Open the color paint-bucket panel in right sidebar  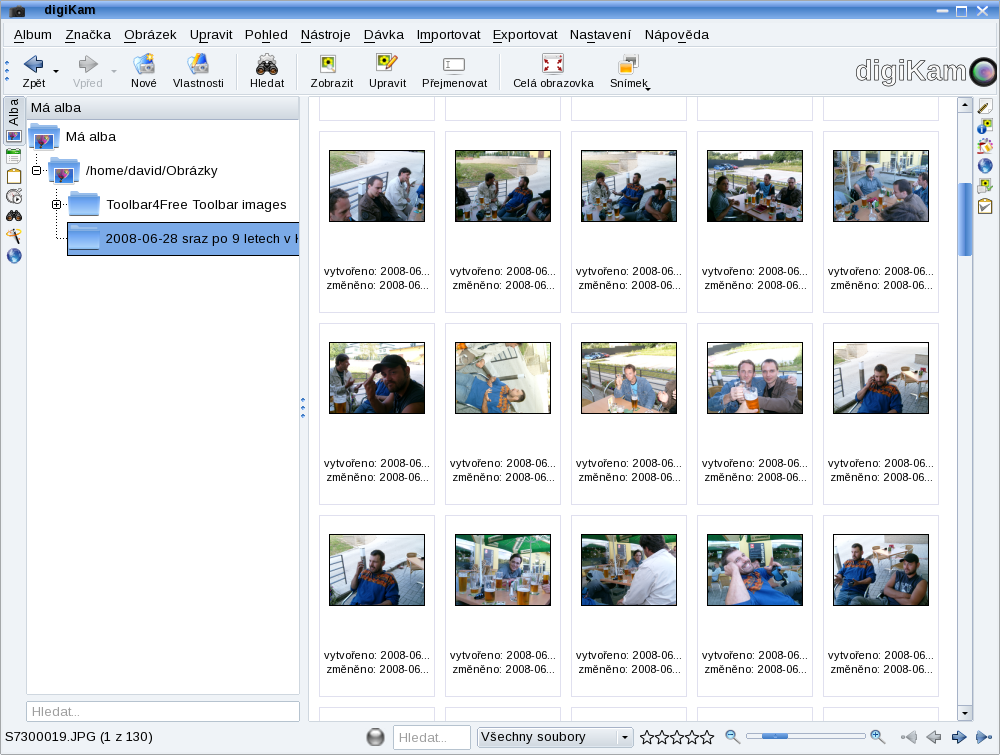click(985, 146)
